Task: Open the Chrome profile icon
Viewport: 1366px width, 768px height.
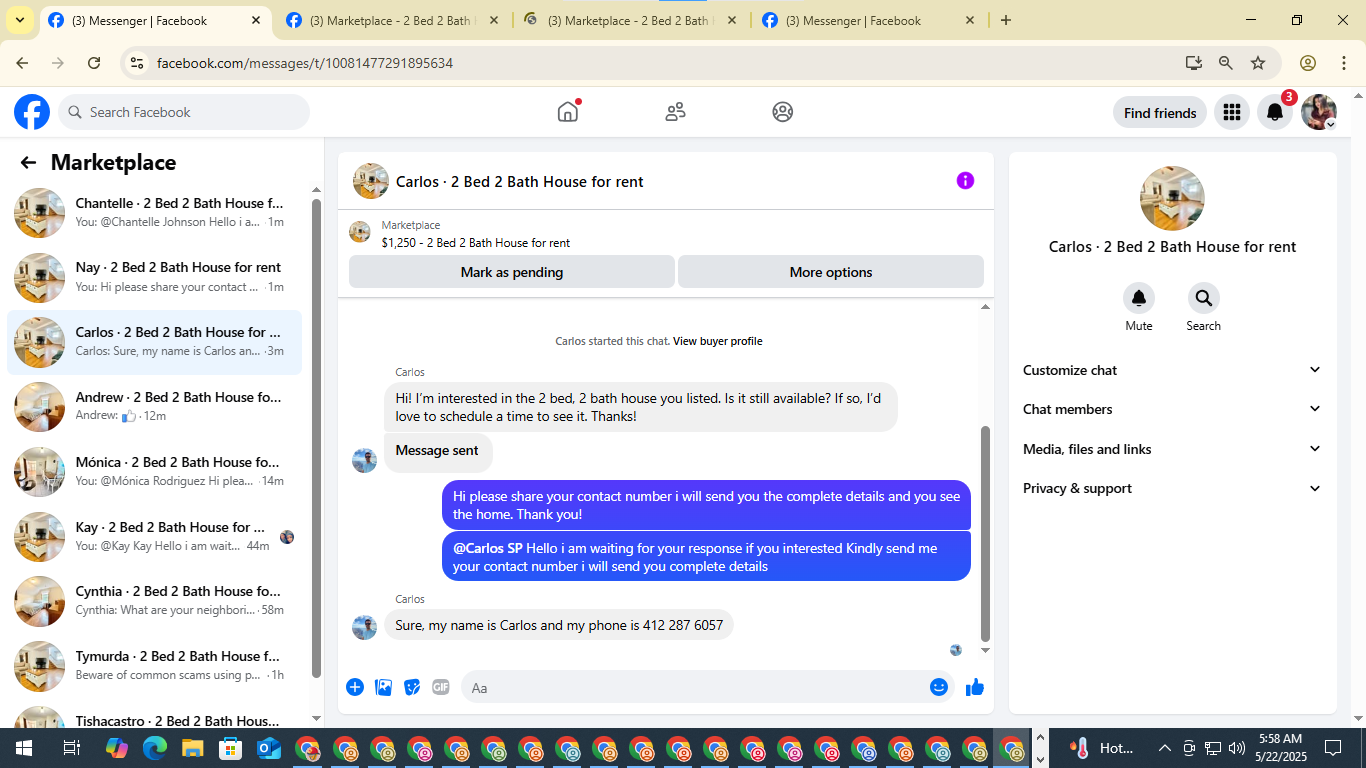Action: [1308, 63]
